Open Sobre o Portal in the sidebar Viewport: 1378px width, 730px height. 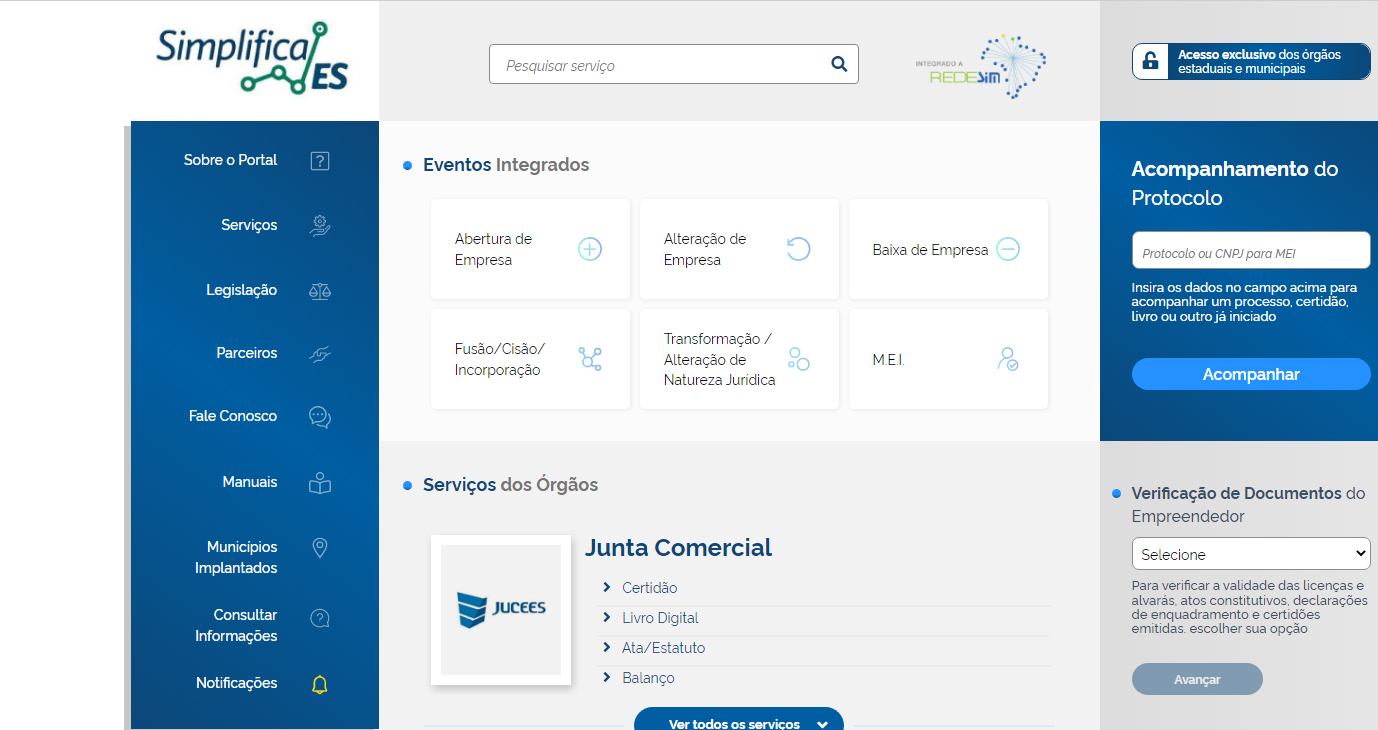231,160
